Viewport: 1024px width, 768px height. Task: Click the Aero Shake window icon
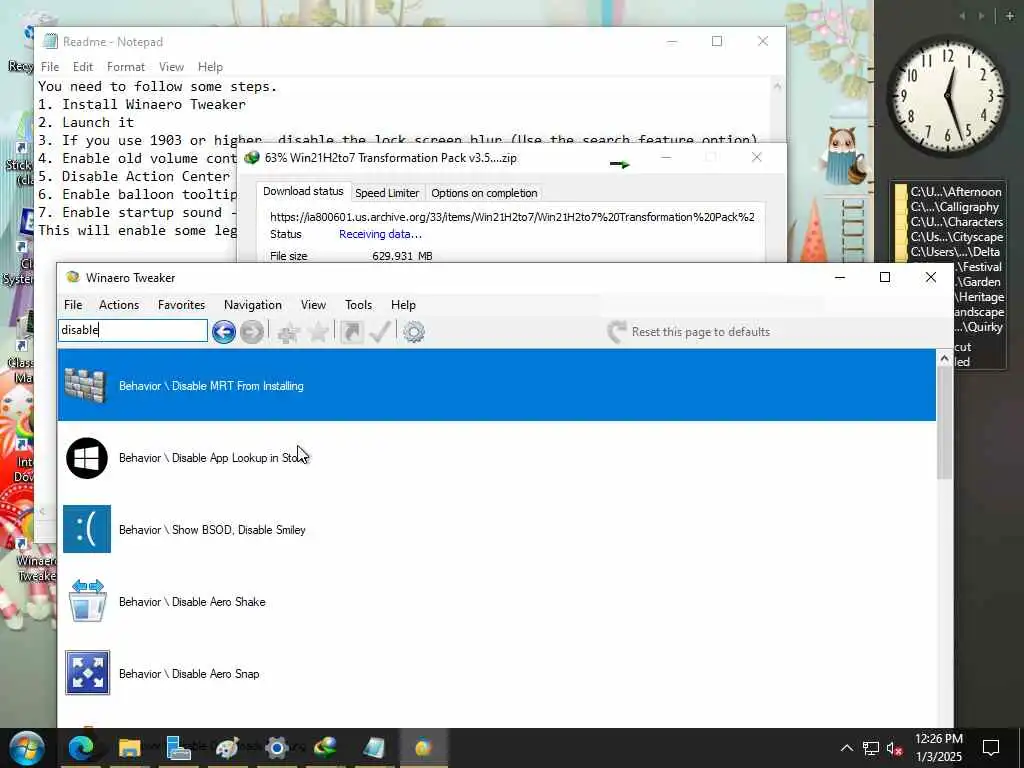88,601
